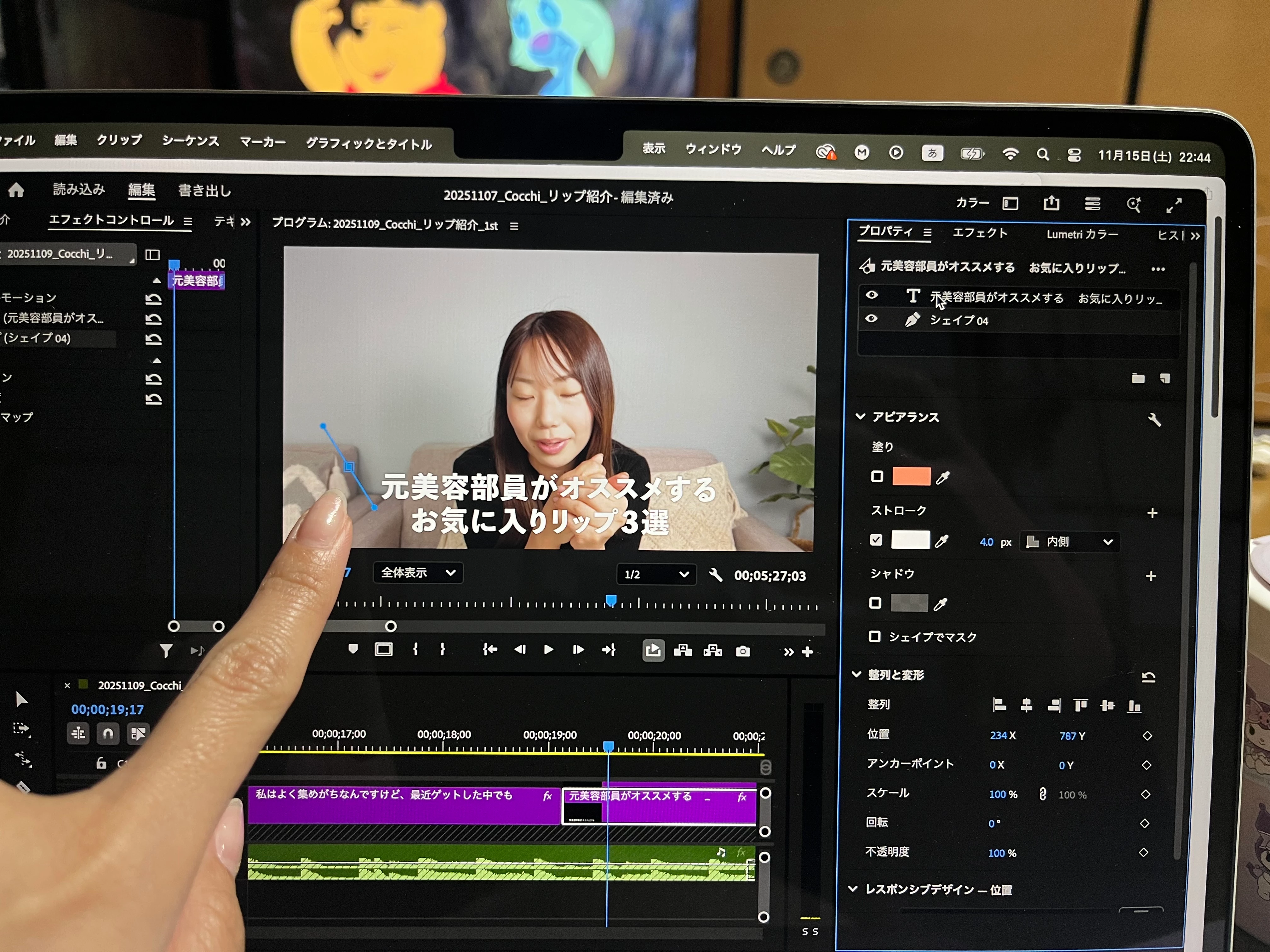Collapse the アピアランス section
The image size is (1270, 952).
tap(860, 416)
